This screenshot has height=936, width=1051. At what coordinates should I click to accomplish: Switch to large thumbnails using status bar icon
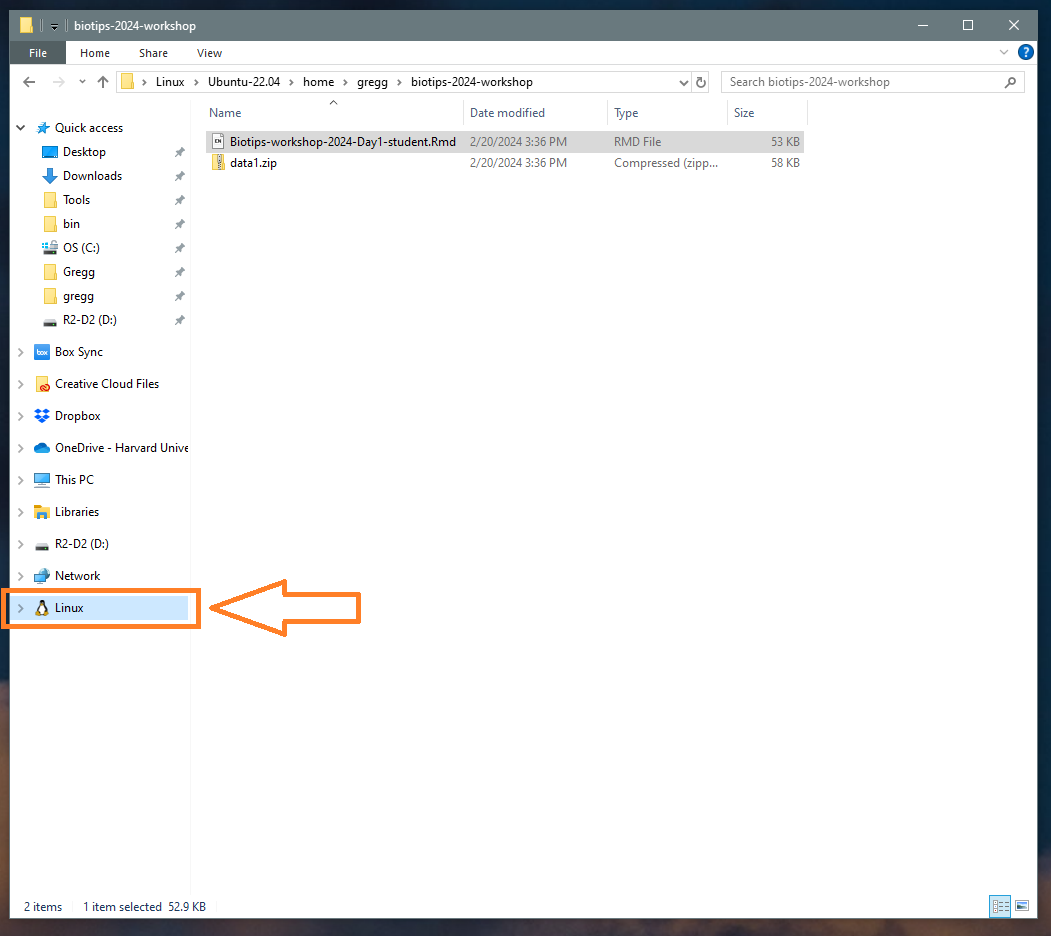point(1022,906)
